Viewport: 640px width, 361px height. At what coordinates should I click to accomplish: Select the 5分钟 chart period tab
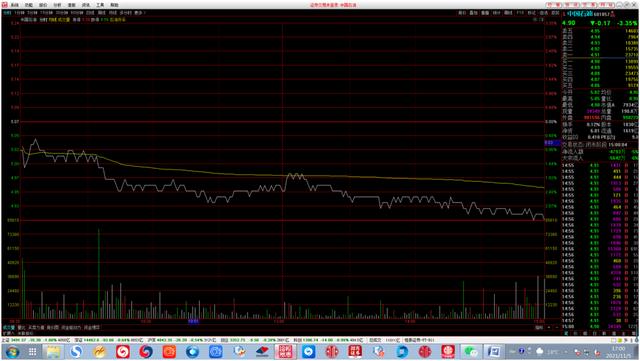pyautogui.click(x=32, y=13)
